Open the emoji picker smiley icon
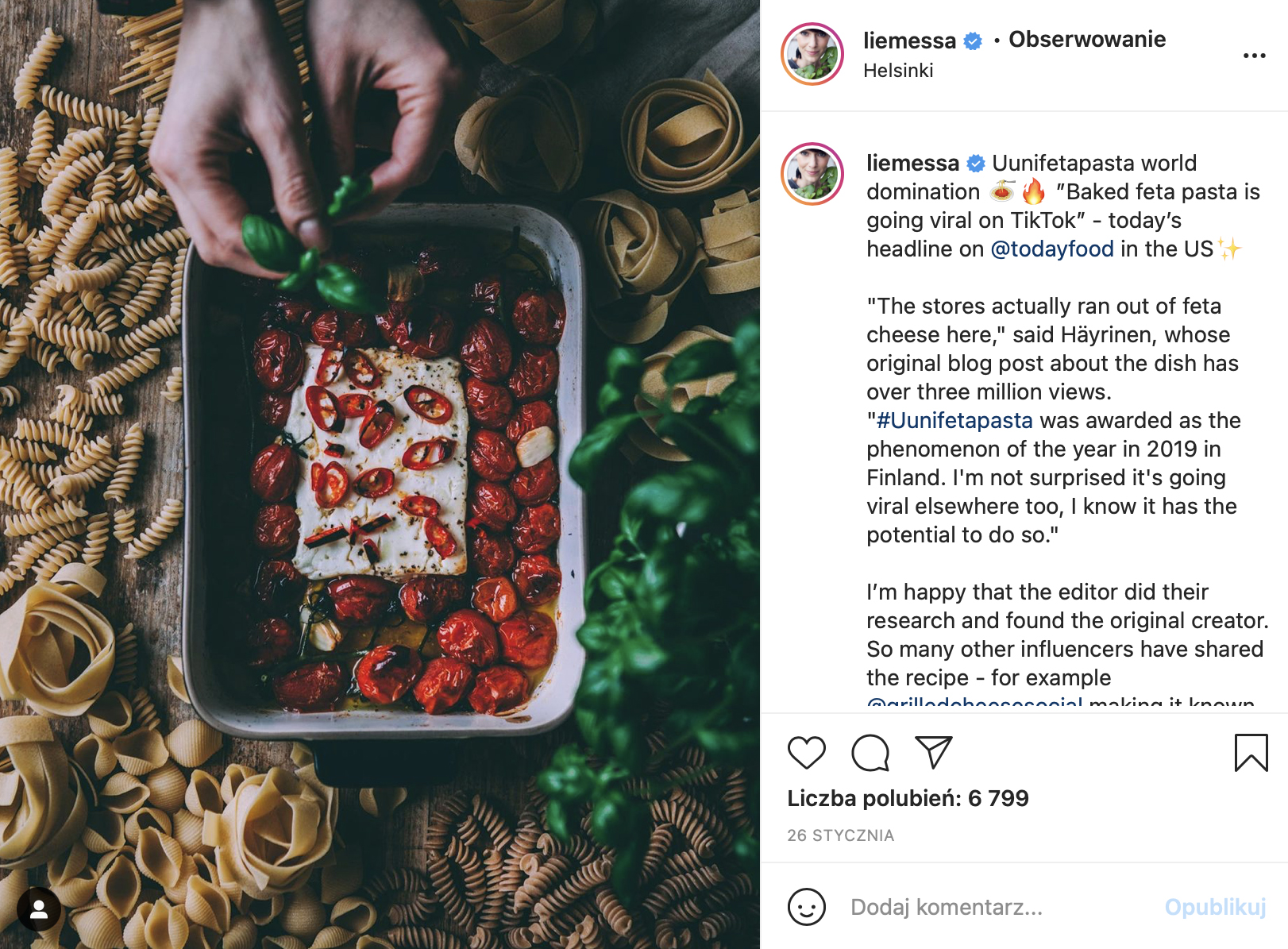The image size is (1288, 949). click(806, 906)
